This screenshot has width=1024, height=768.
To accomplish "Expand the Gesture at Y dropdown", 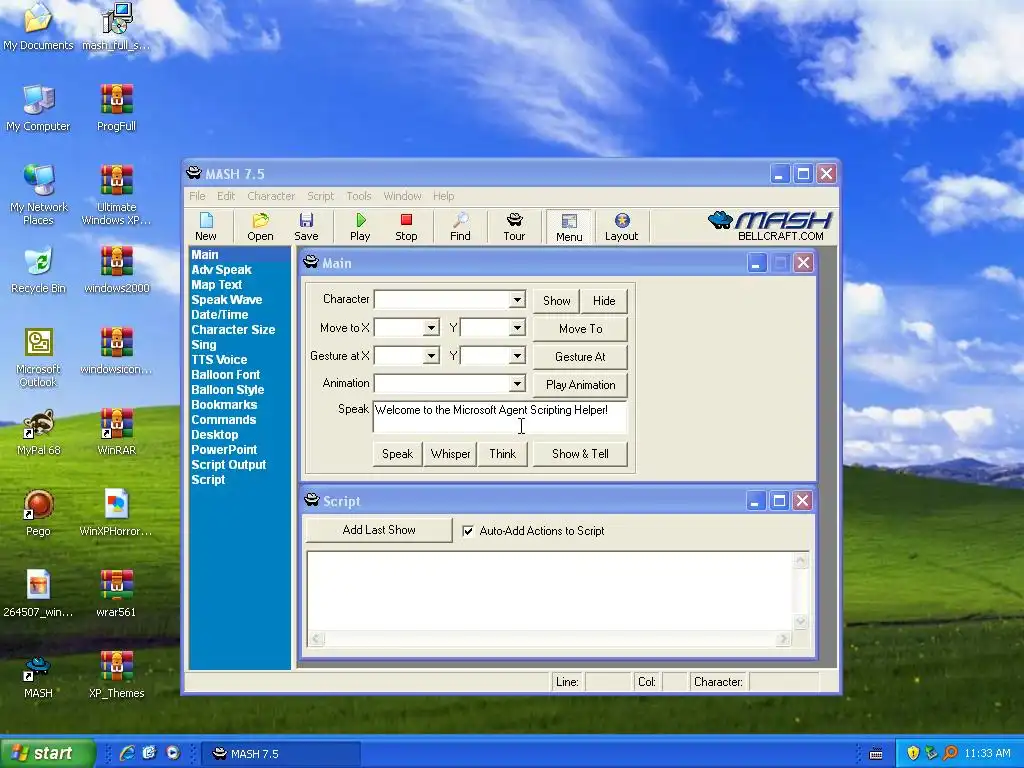I will click(517, 356).
